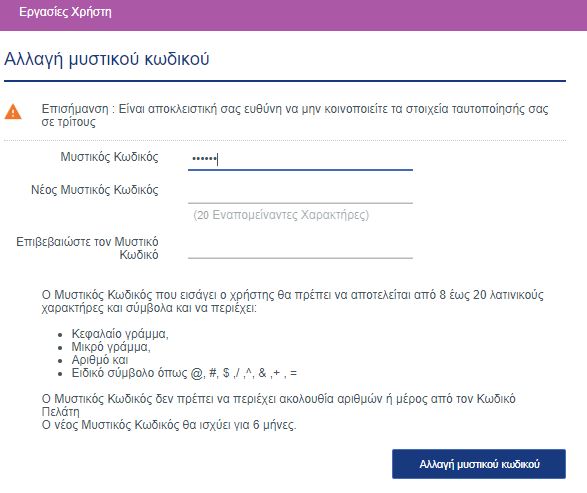The image size is (587, 493).
Task: Click the Ειδικό σύμβολο bullet item
Action: (184, 373)
